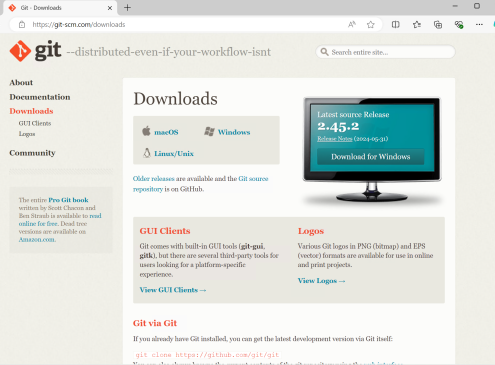Click View GUI Clients arrow link
Screen dimensions: 495x365
point(173,290)
